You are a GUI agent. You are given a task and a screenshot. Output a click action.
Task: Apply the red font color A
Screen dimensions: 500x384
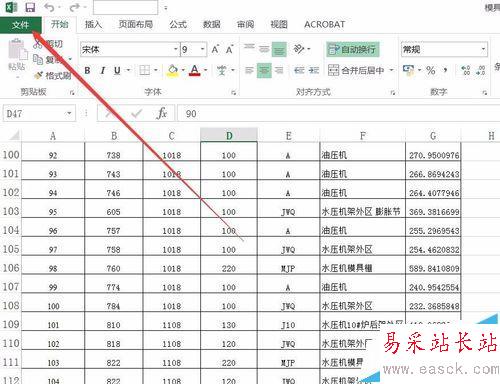click(x=195, y=70)
